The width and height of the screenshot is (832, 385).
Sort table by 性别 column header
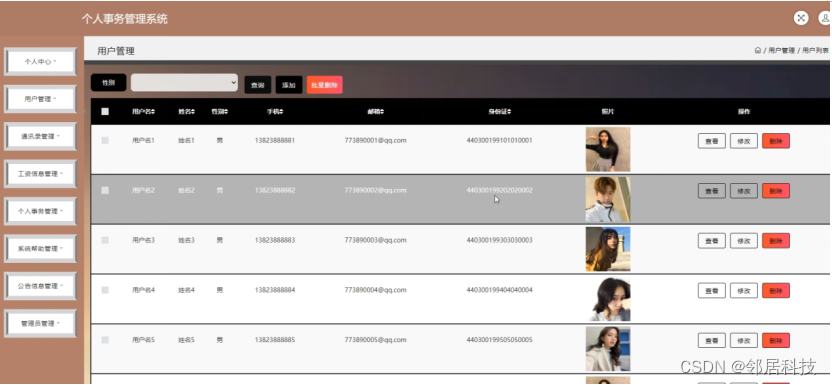pos(220,112)
